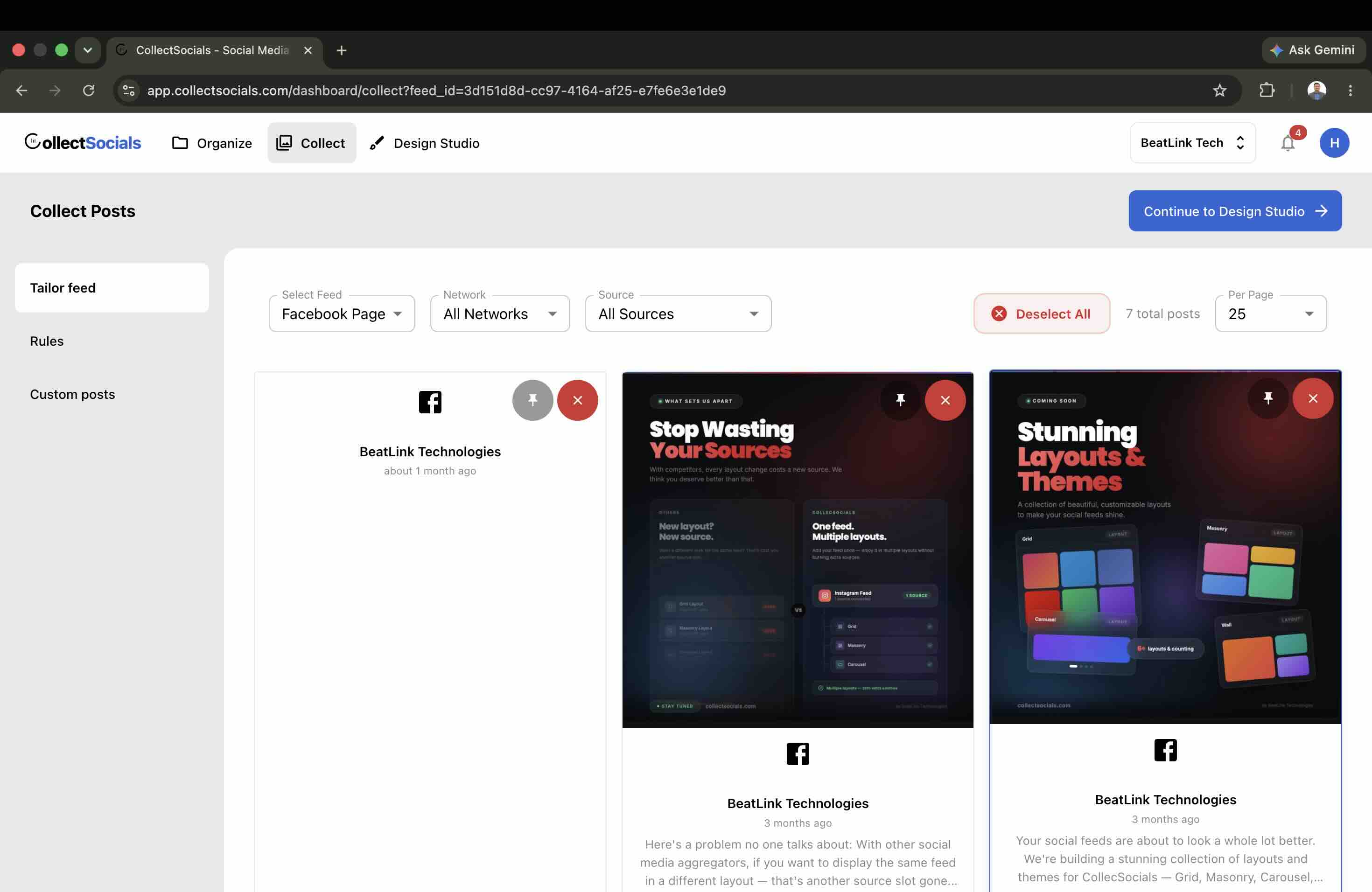Remove the 'Stop Wasting Your Sources' post
The image size is (1372, 892).
pyautogui.click(x=945, y=400)
